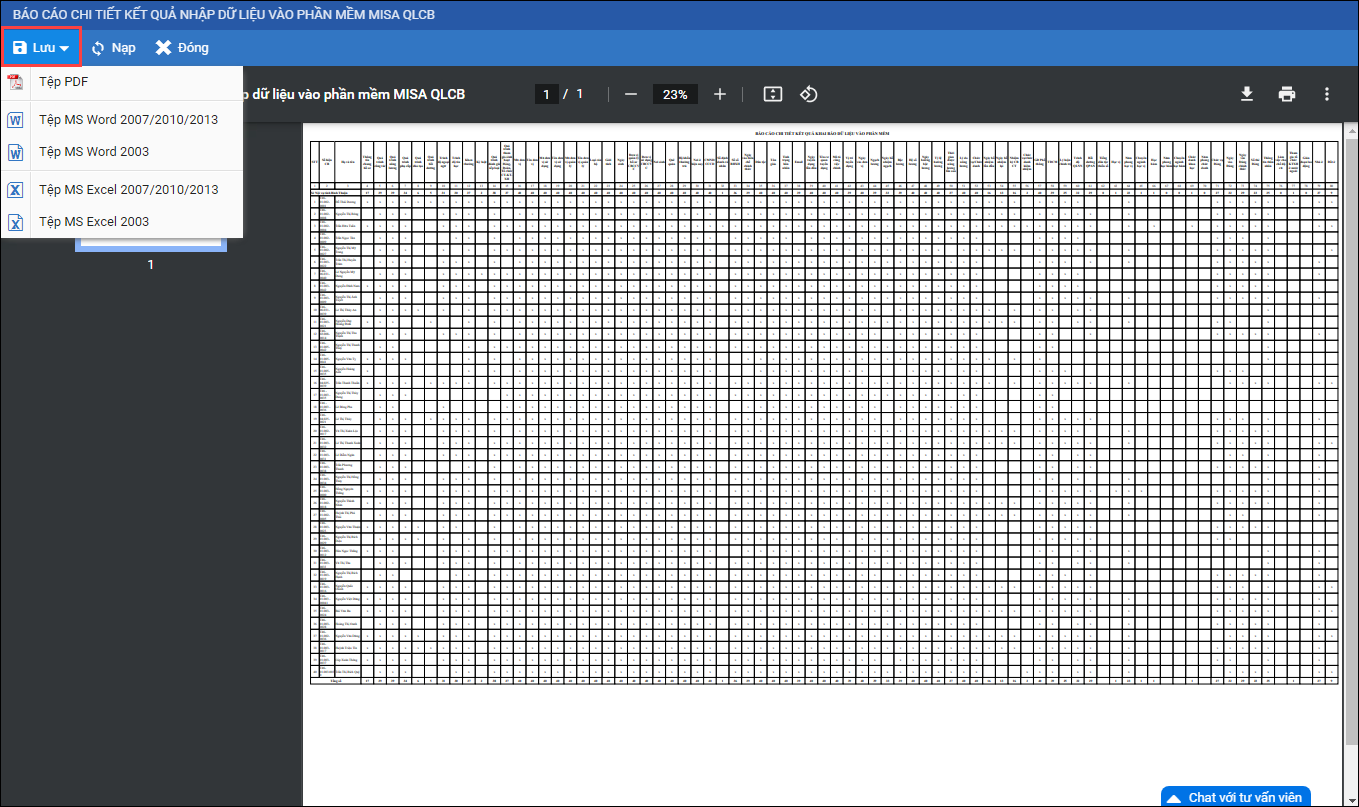Click the zoom out minus icon

[x=631, y=94]
